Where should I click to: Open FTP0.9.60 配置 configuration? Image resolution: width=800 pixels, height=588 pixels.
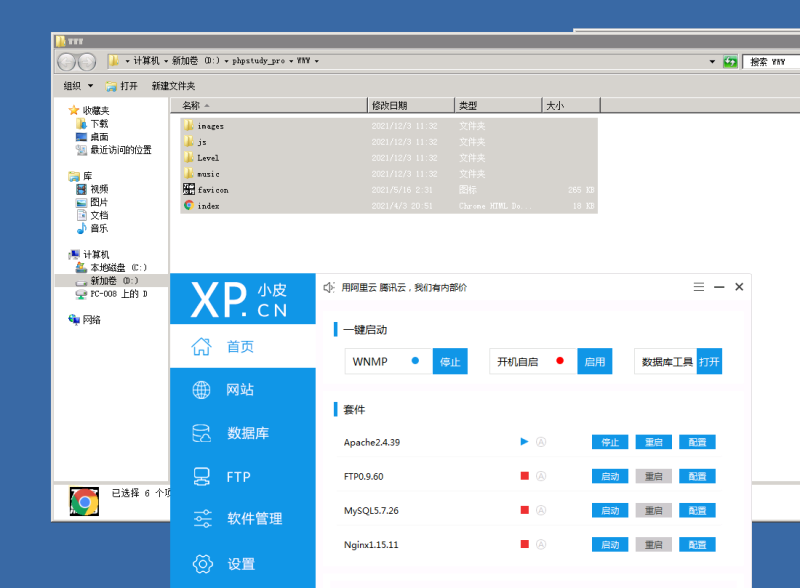(x=697, y=476)
